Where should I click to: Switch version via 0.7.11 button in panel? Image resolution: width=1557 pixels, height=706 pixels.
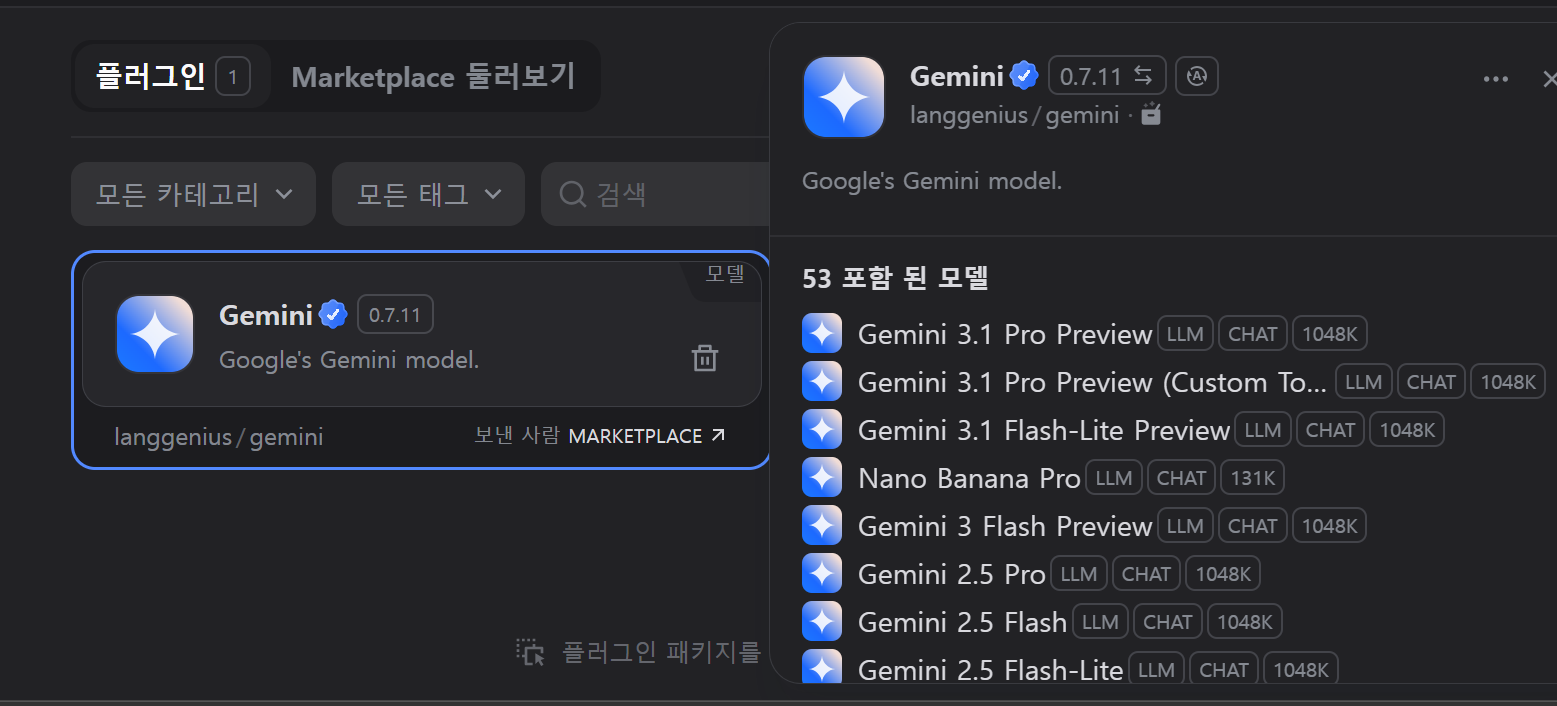tap(1107, 76)
